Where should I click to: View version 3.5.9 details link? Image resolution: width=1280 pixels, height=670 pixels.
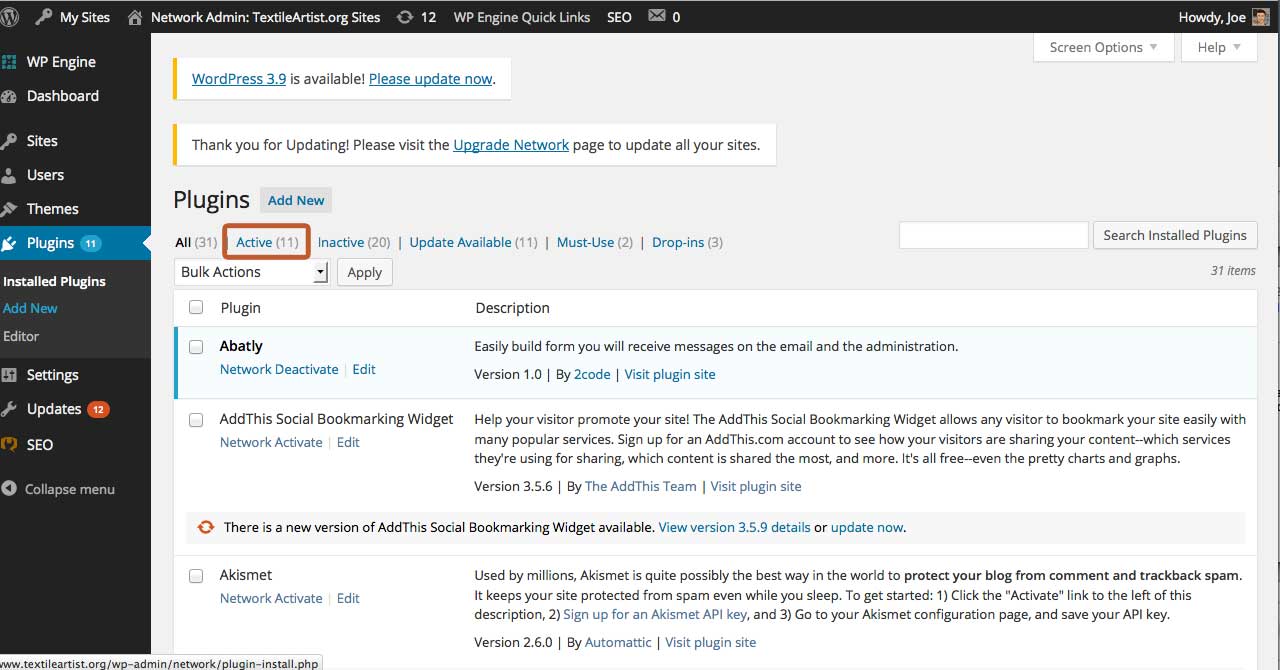(735, 527)
